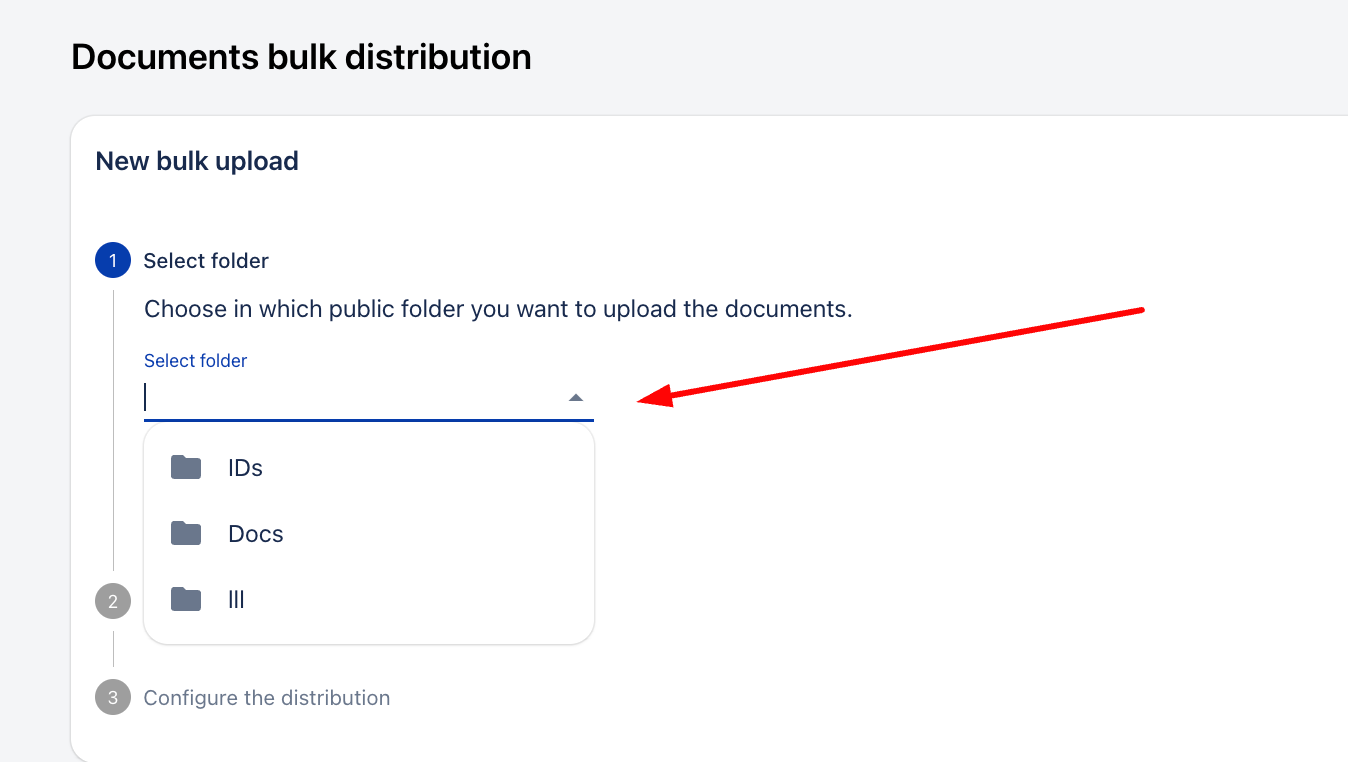Choose the lll option text
Screen dimensions: 1348x762
(237, 600)
